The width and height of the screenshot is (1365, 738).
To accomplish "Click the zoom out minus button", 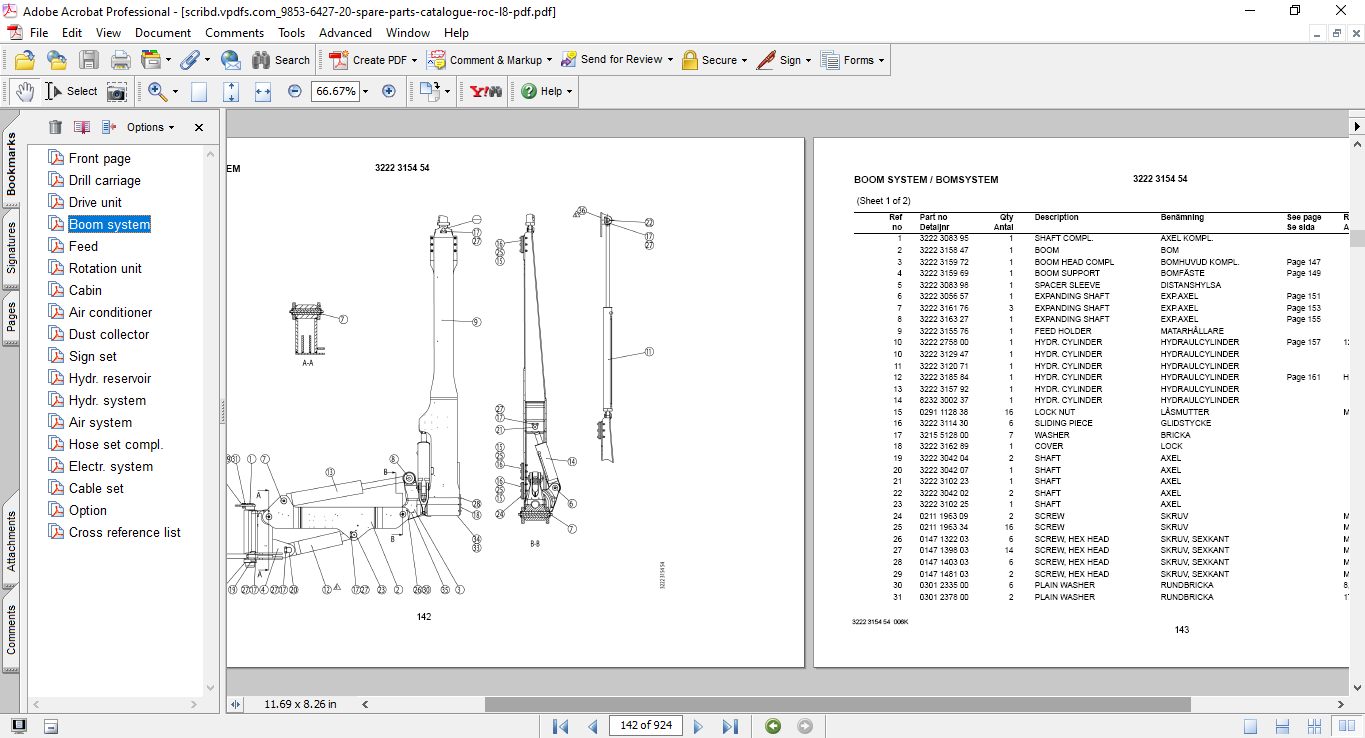I will coord(295,91).
